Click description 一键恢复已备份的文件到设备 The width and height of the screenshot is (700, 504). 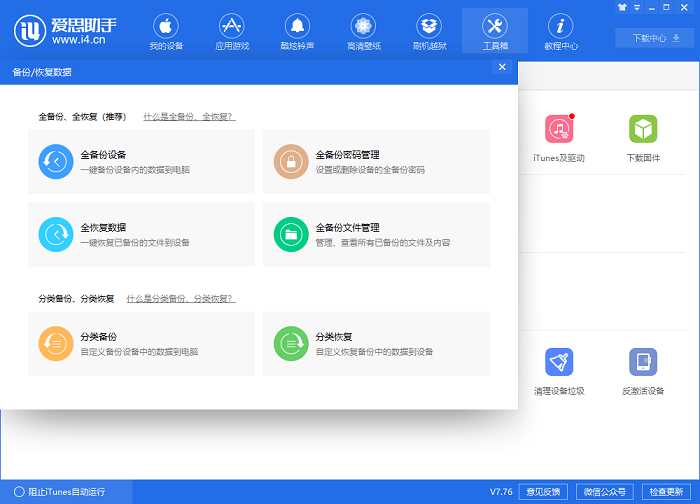coord(135,243)
